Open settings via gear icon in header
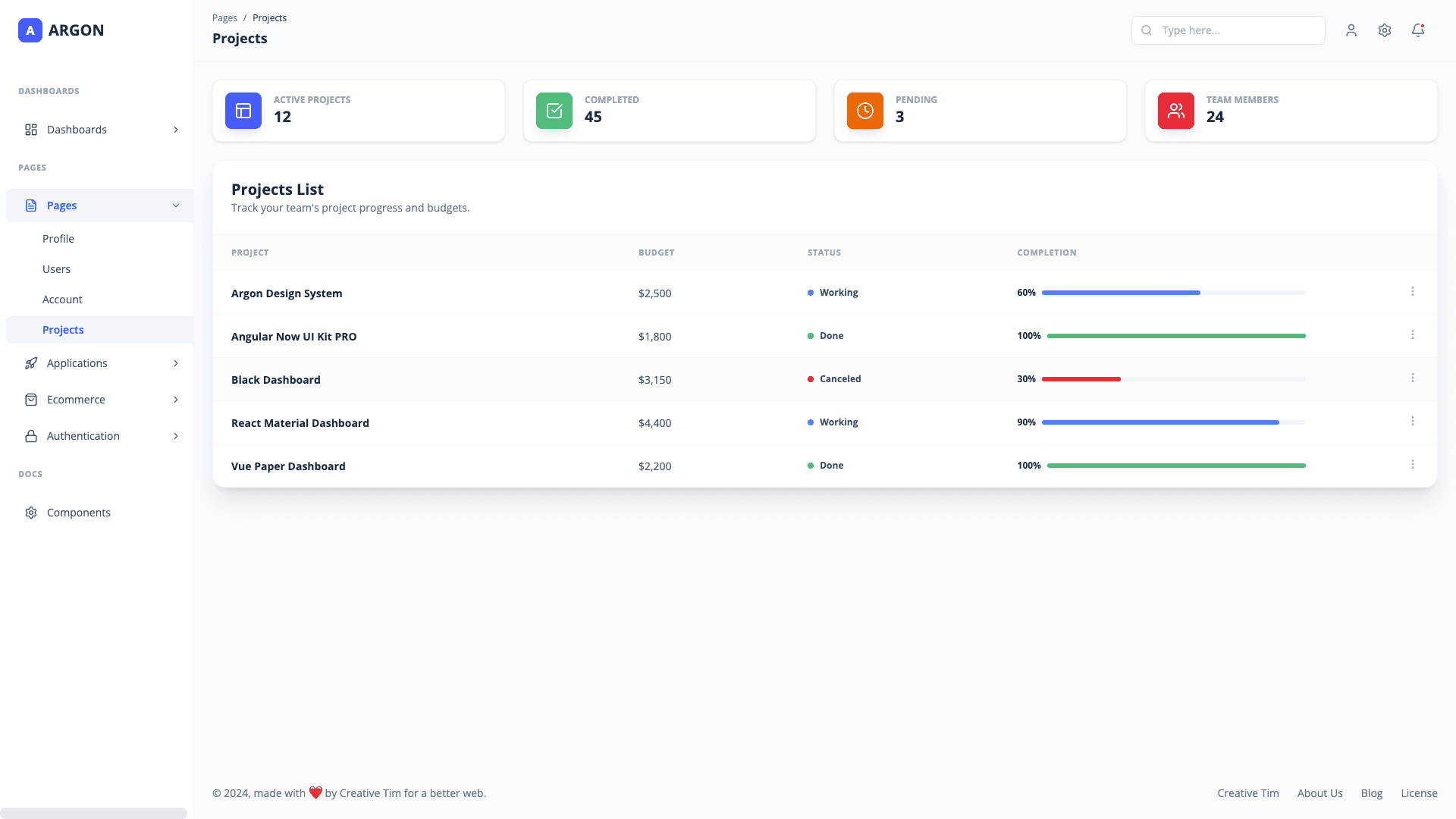Viewport: 1456px width, 819px height. tap(1385, 30)
